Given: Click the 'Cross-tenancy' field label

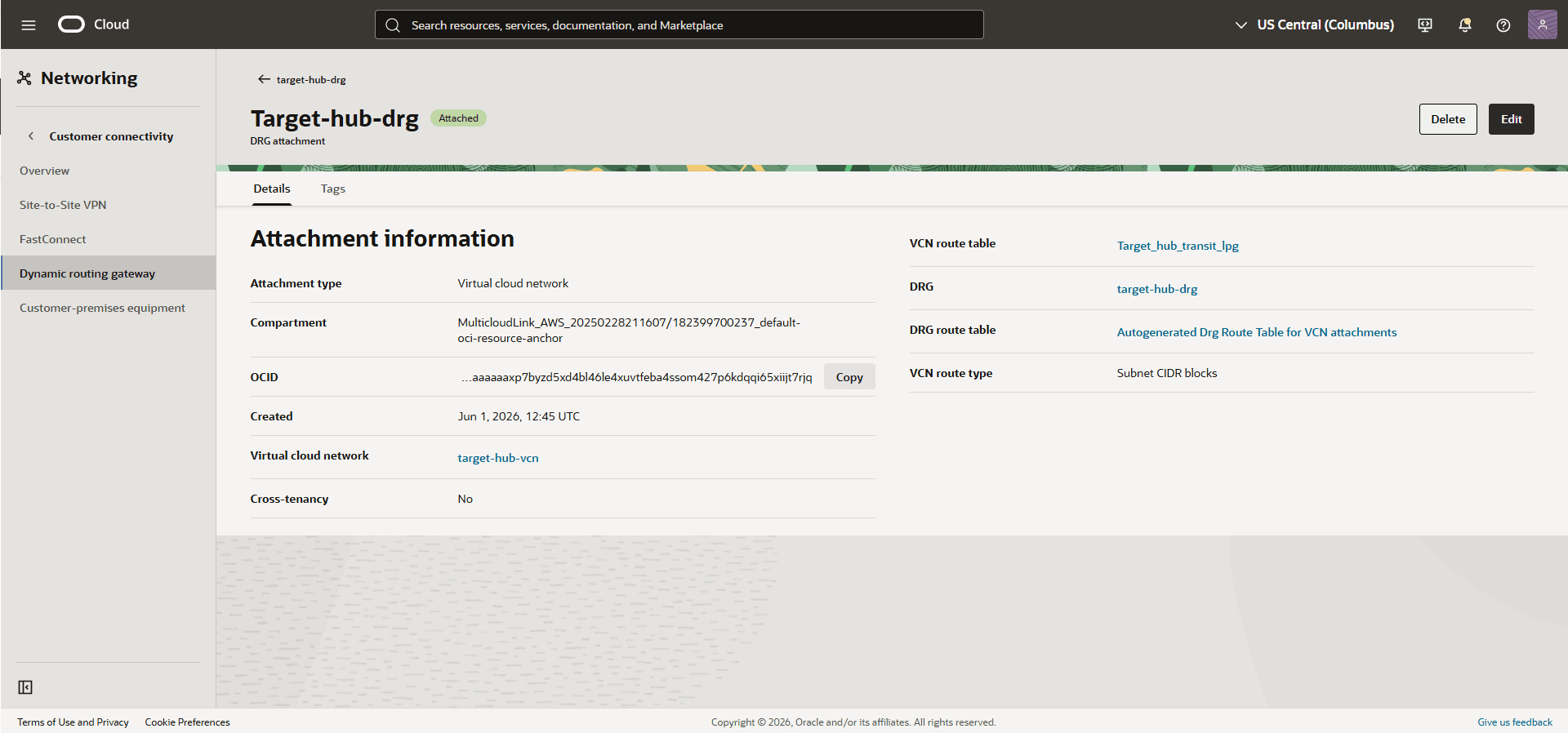Looking at the screenshot, I should [x=289, y=499].
